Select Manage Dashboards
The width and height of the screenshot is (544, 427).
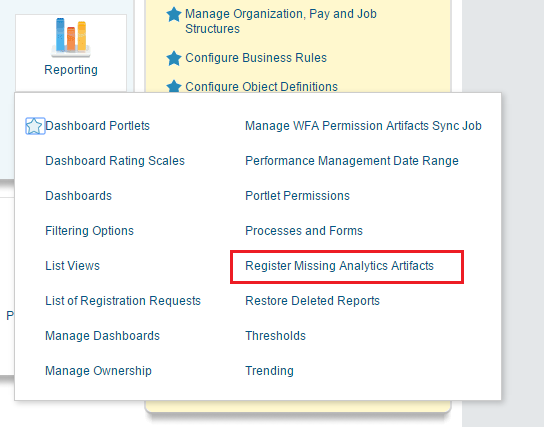click(x=102, y=336)
